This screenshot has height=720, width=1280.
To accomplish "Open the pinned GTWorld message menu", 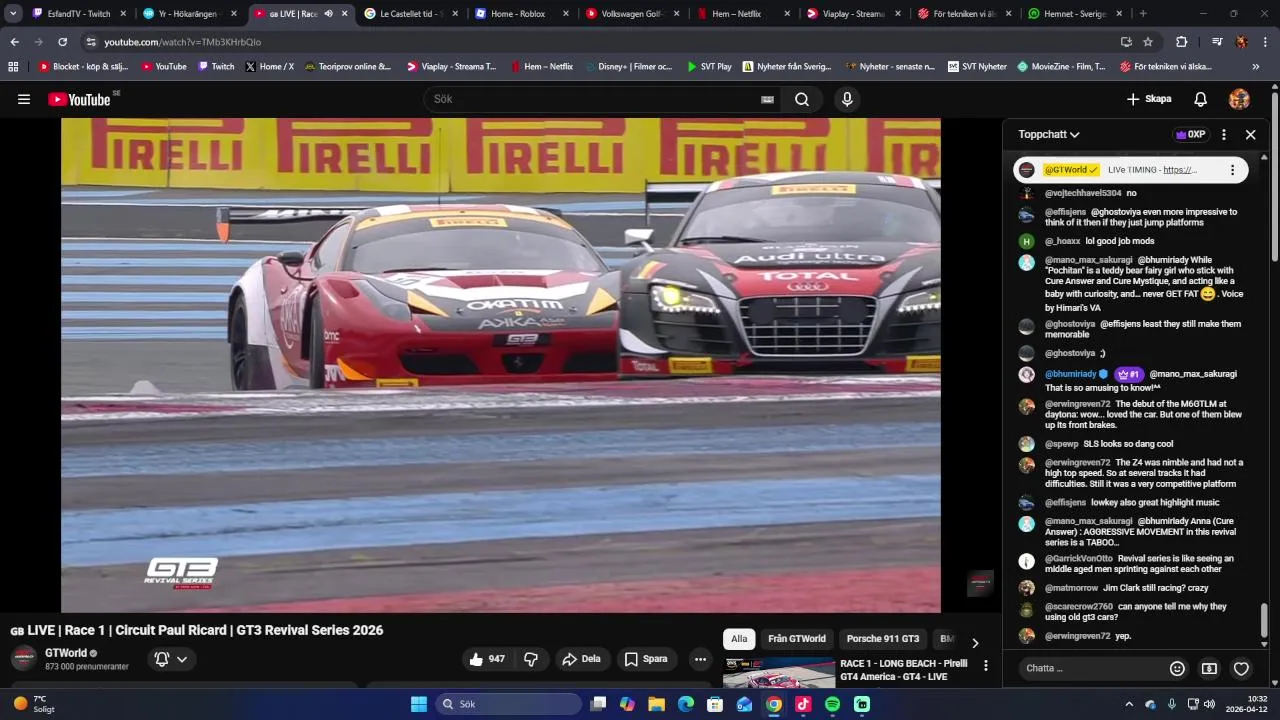I will coord(1232,170).
